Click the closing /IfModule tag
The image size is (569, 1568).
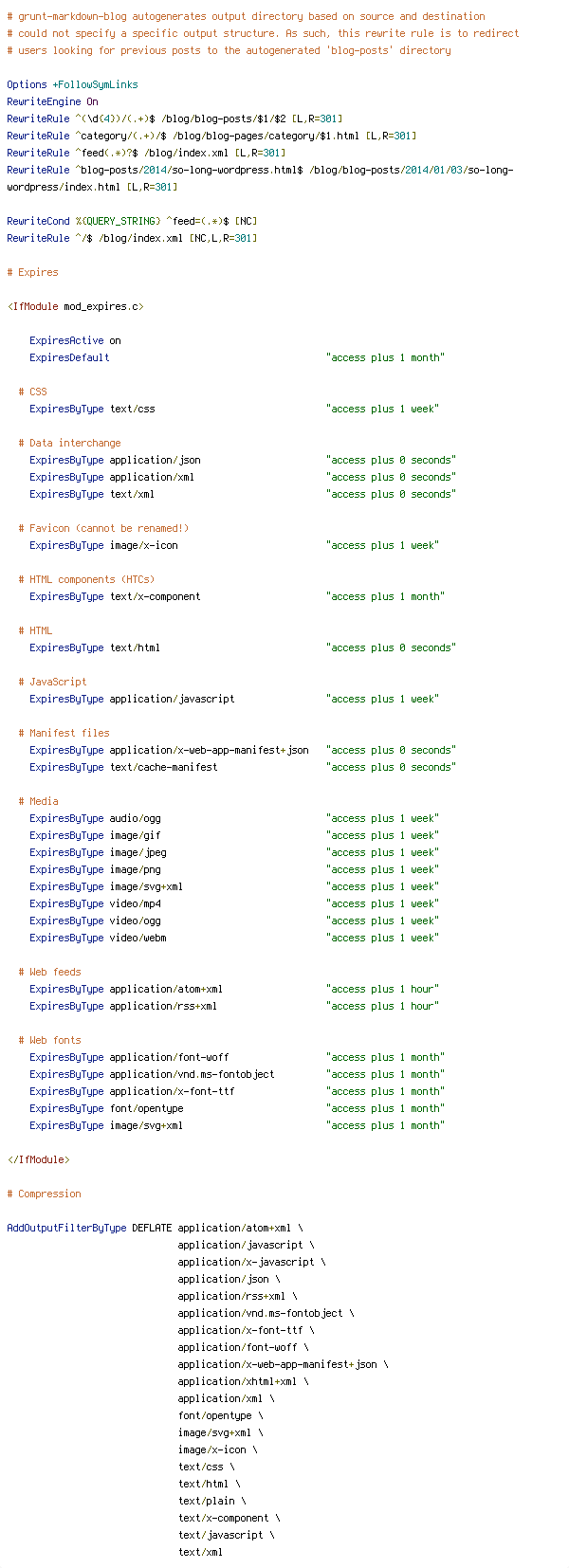point(38,1159)
